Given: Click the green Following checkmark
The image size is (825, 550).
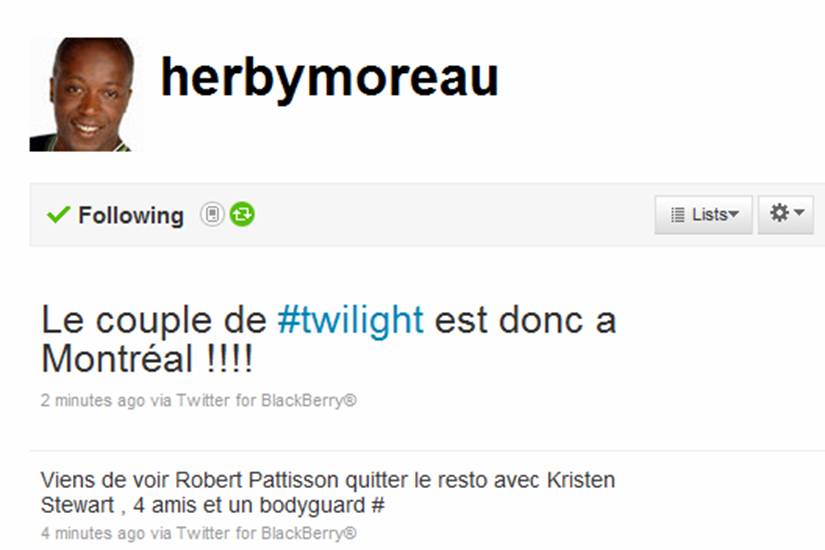Looking at the screenshot, I should coord(58,215).
